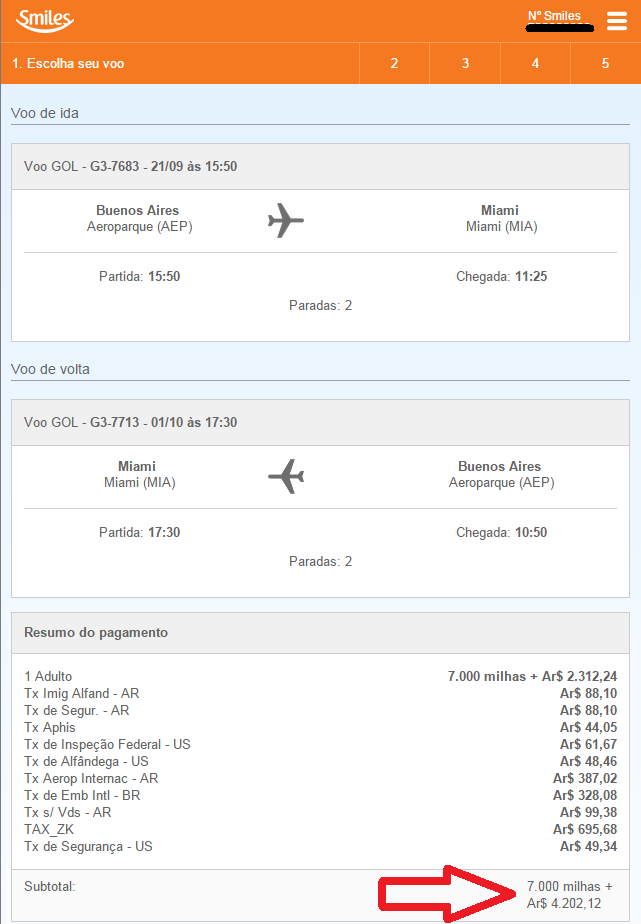Select step 2 in progress bar
641x924 pixels.
[394, 63]
